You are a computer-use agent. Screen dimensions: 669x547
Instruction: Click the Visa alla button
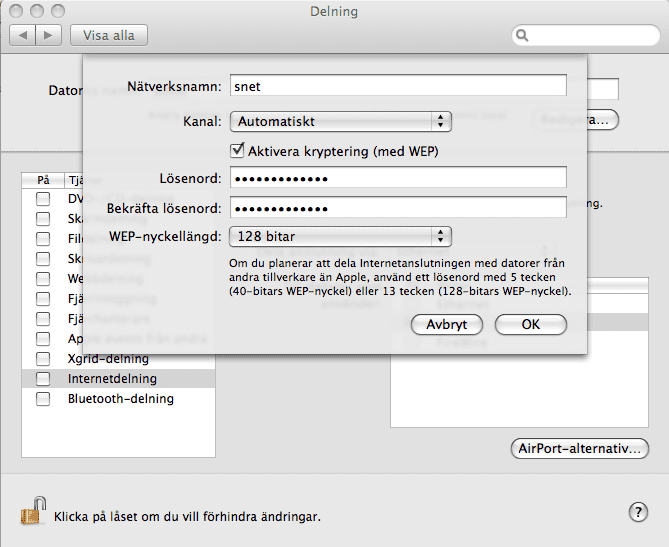coord(109,35)
